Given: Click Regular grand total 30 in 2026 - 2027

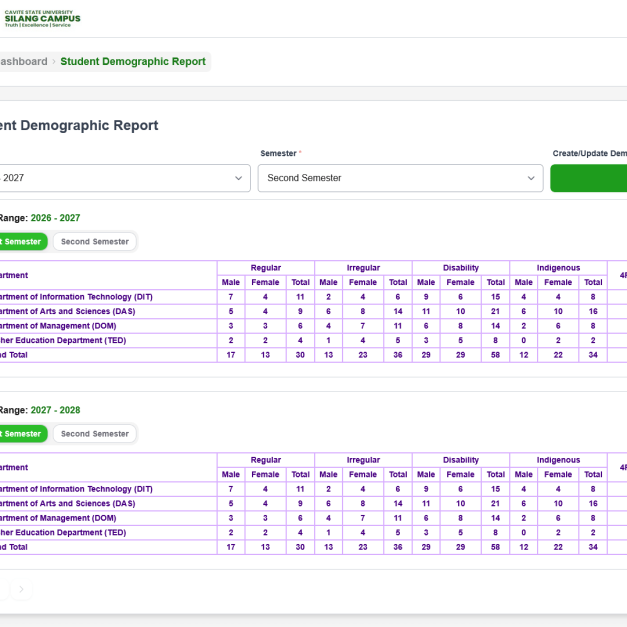Looking at the screenshot, I should [x=300, y=355].
